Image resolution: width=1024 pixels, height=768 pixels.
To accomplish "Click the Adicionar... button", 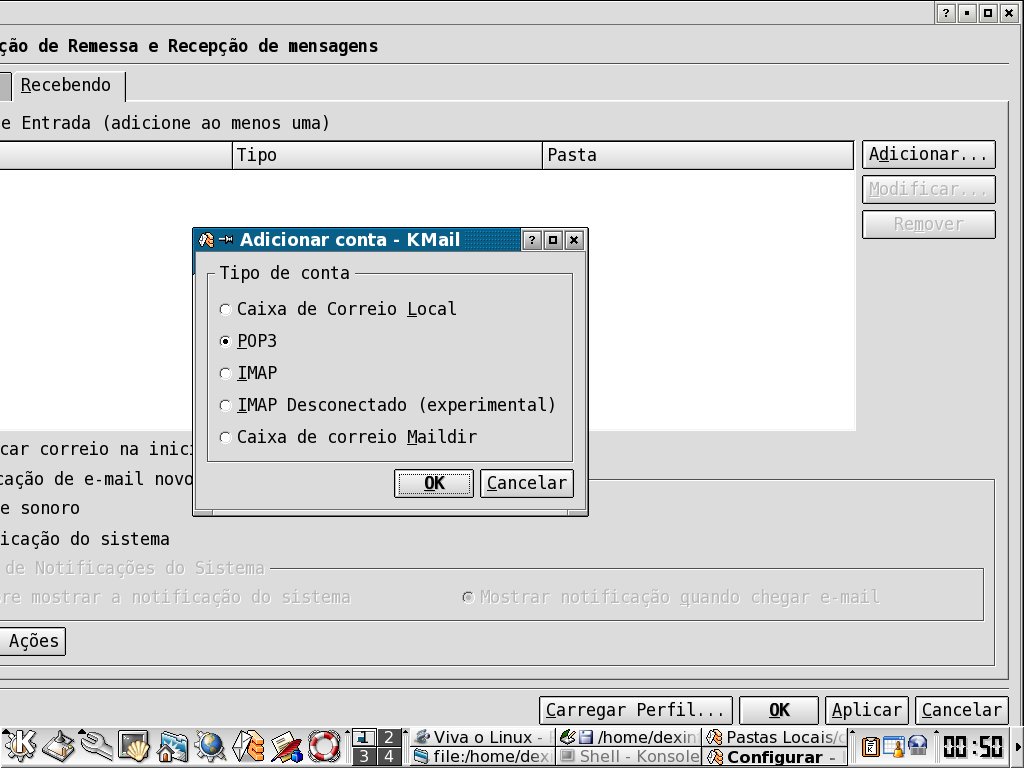I will (x=929, y=155).
